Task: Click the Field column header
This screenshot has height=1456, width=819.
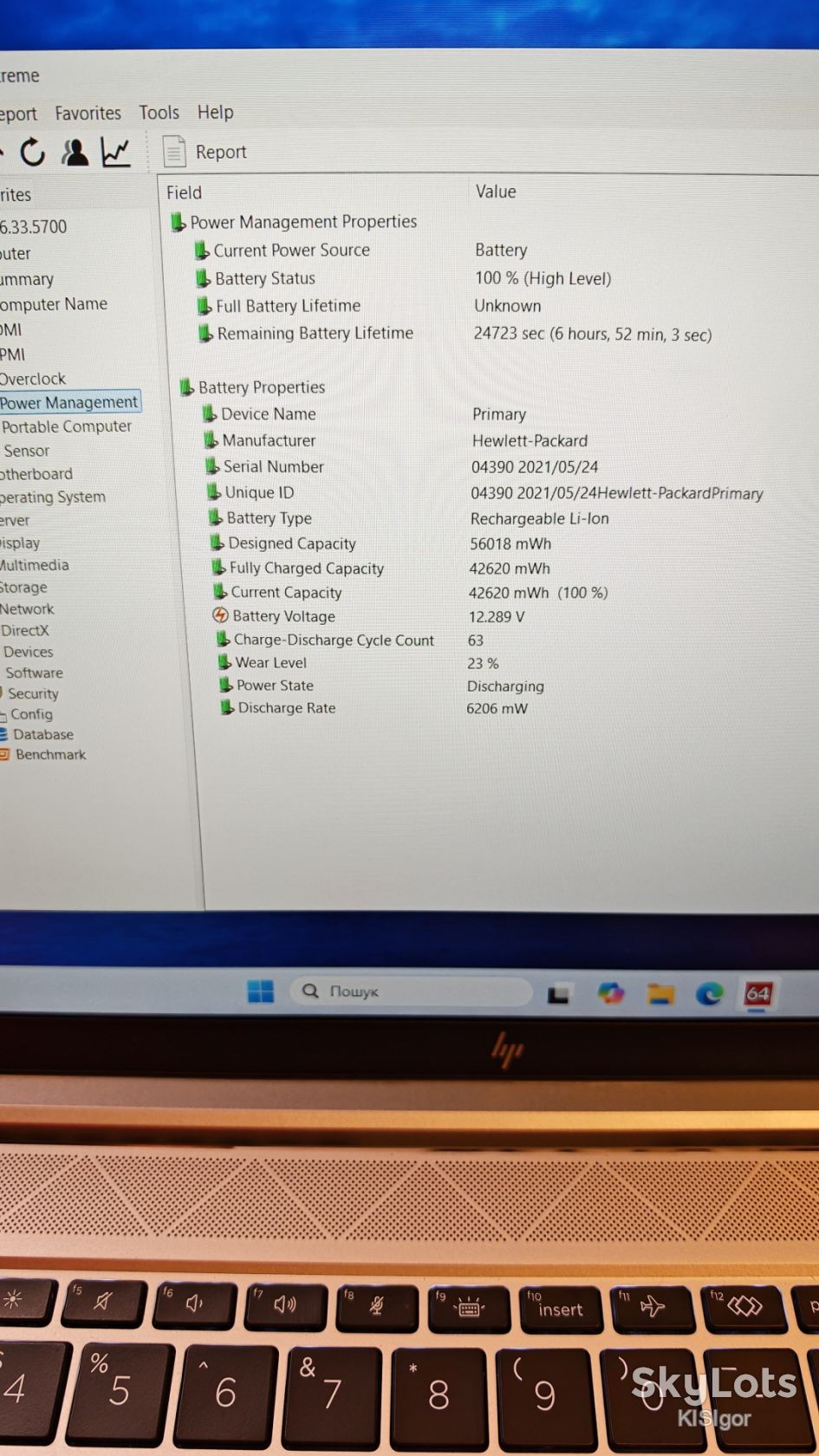Action: (184, 192)
